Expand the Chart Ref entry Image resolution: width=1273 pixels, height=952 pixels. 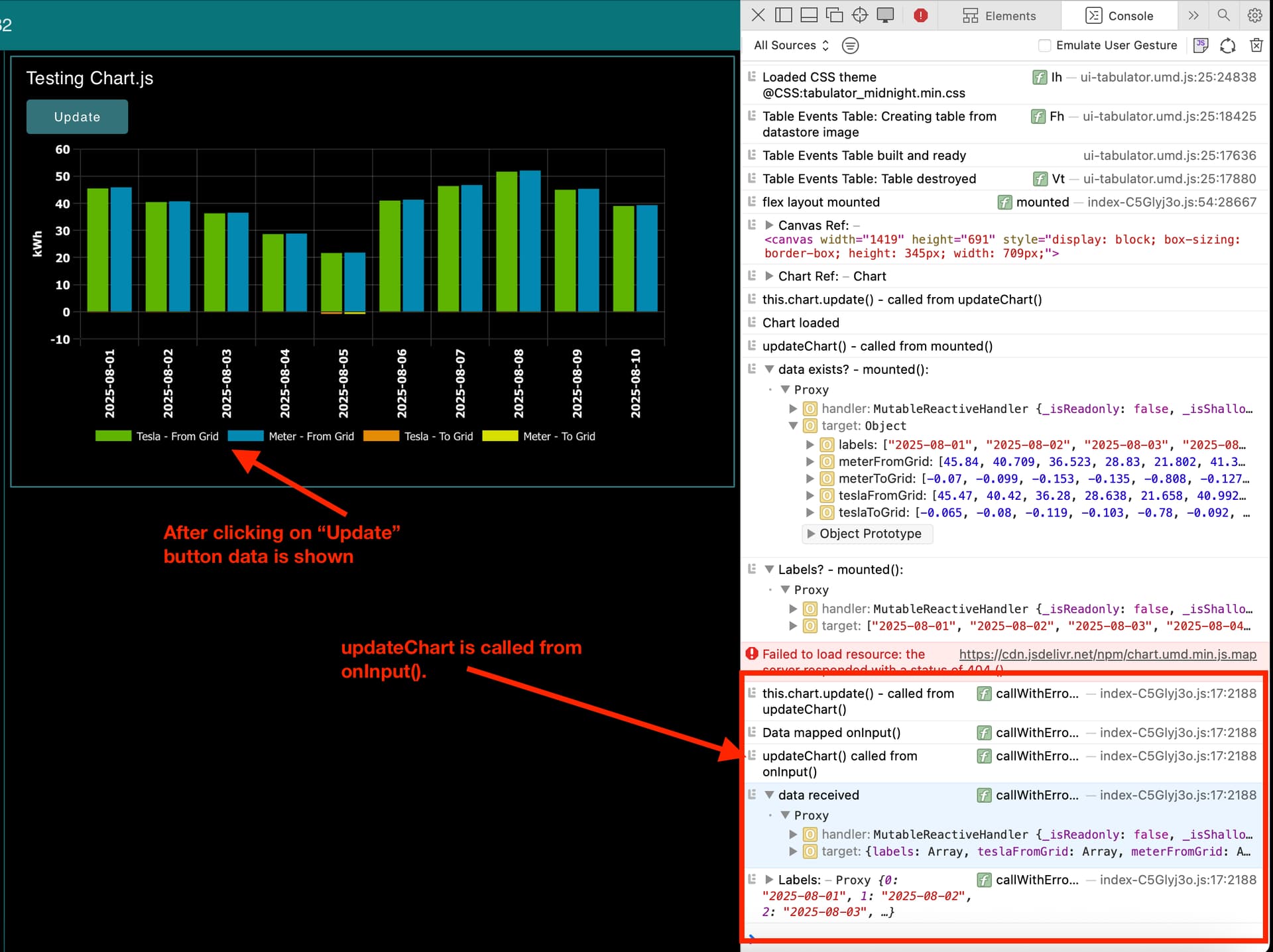coord(769,276)
